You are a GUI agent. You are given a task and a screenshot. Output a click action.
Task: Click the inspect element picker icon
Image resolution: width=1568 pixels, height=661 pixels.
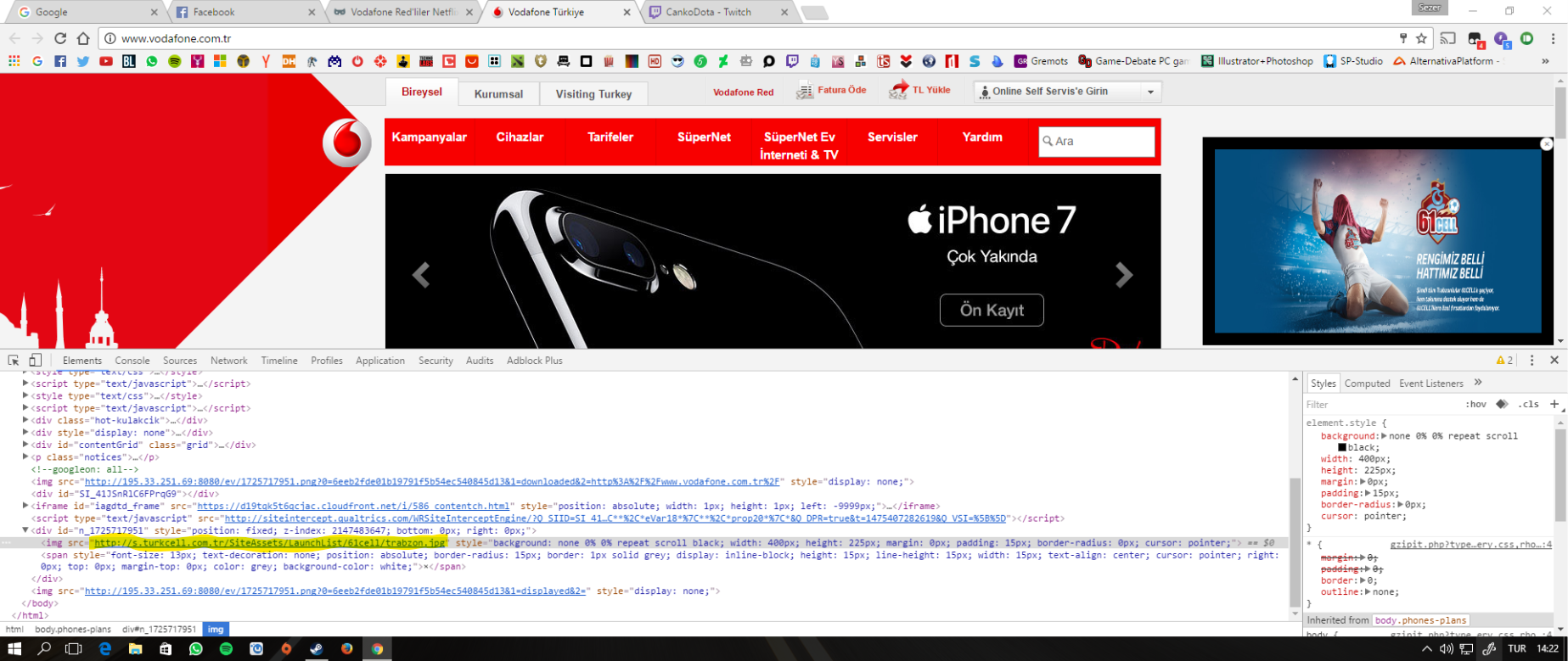(x=14, y=361)
